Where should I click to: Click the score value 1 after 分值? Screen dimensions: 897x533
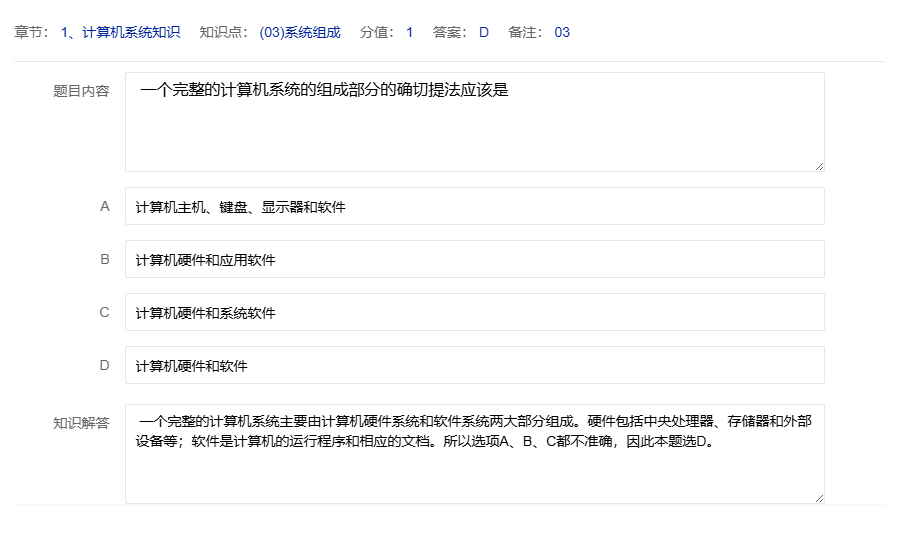coord(410,32)
